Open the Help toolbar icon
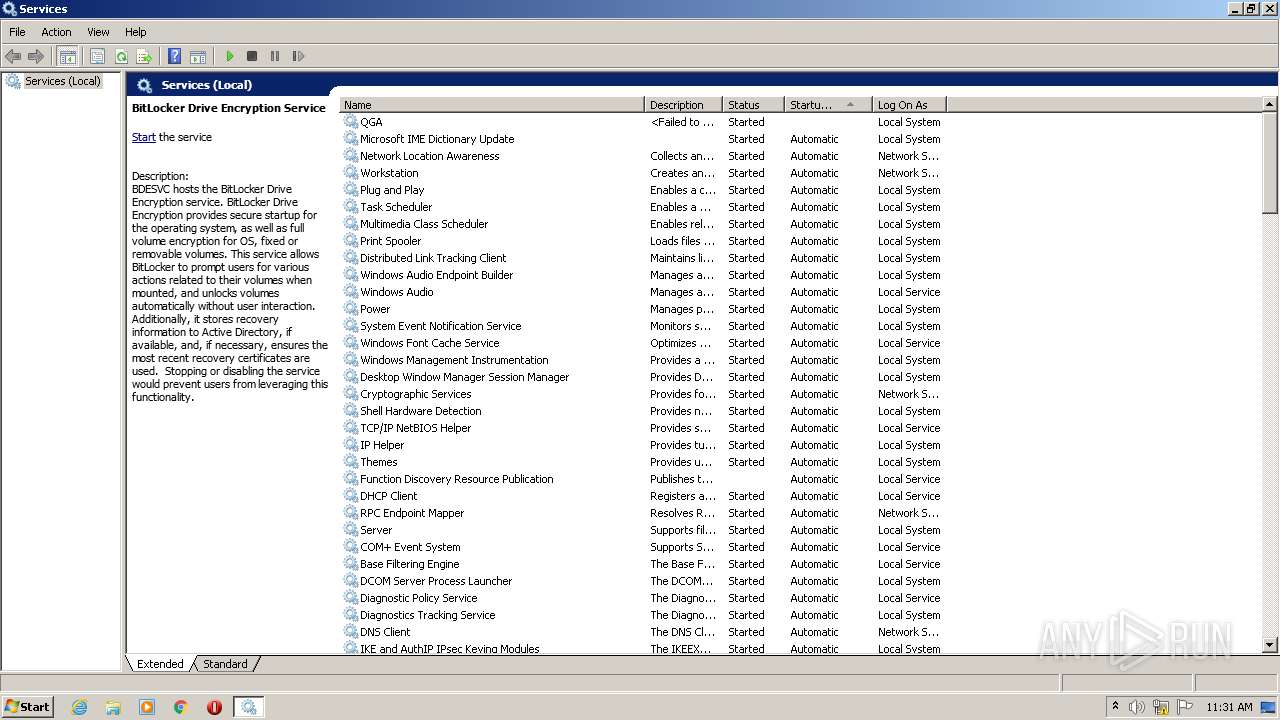Image resolution: width=1280 pixels, height=720 pixels. (175, 57)
